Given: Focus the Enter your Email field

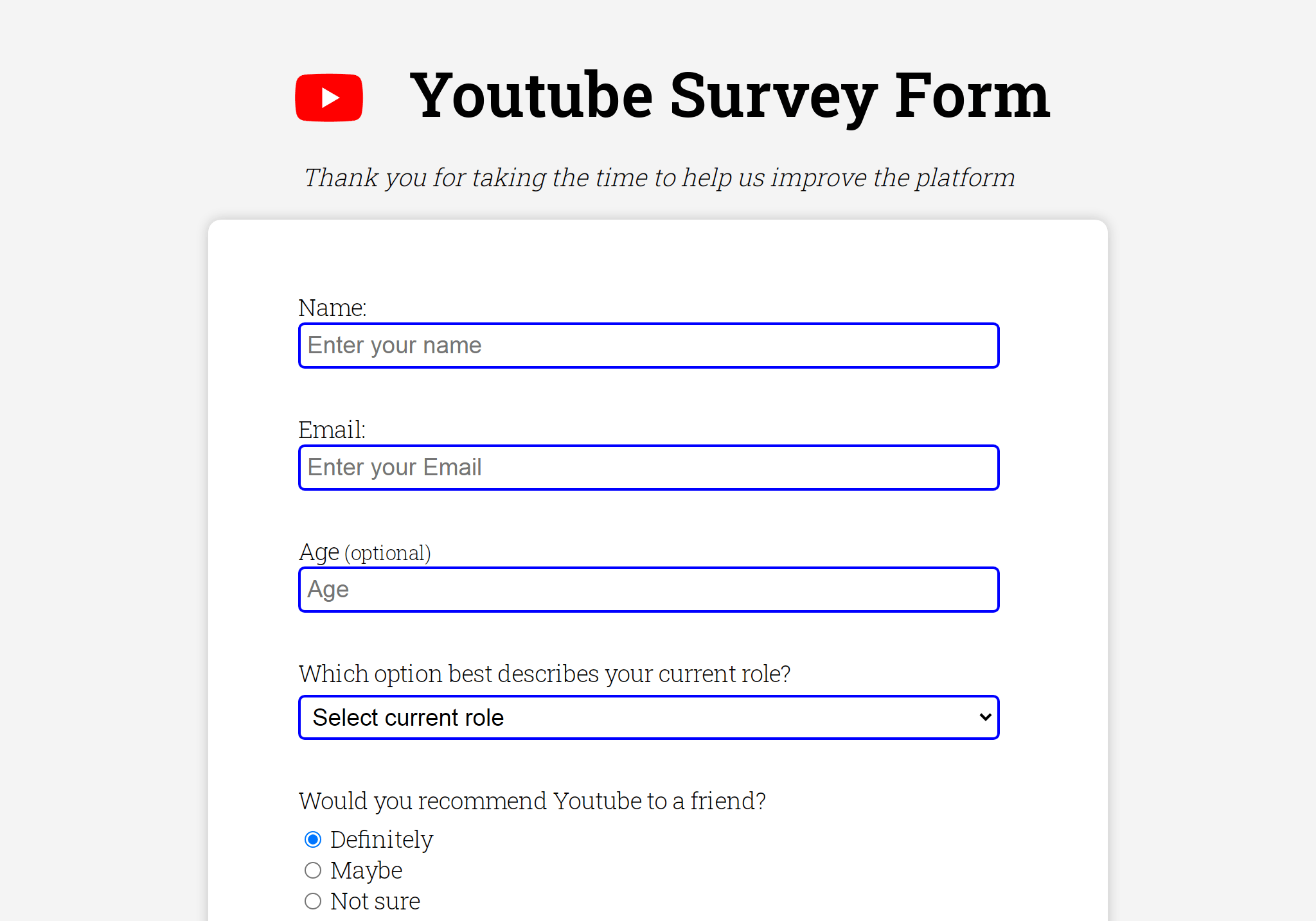Looking at the screenshot, I should pos(648,468).
